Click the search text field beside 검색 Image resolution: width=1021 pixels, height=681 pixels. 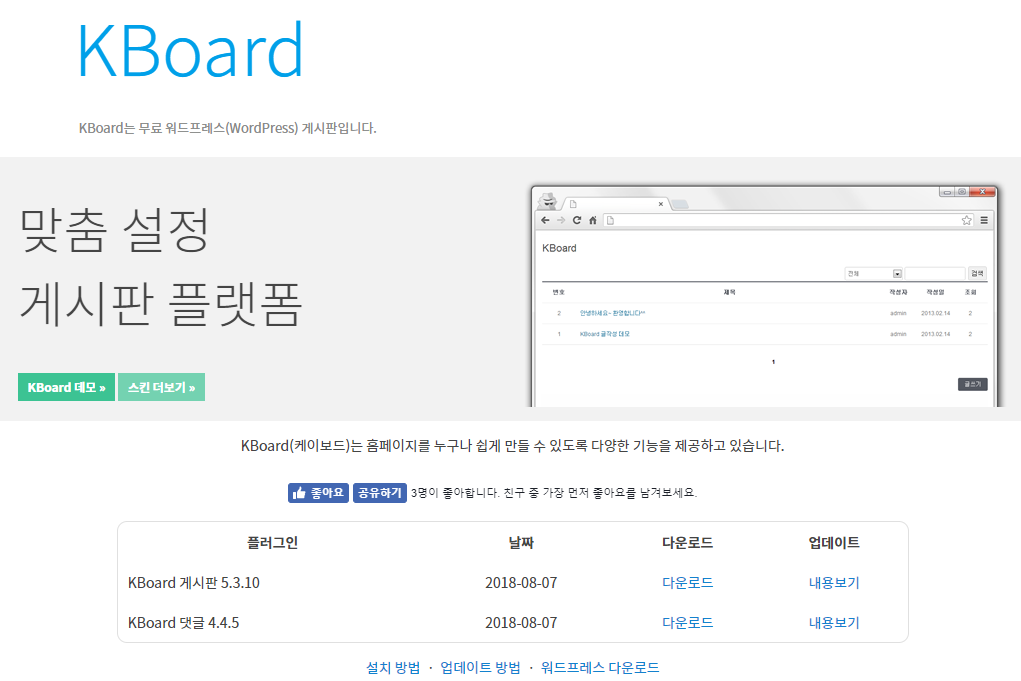935,273
